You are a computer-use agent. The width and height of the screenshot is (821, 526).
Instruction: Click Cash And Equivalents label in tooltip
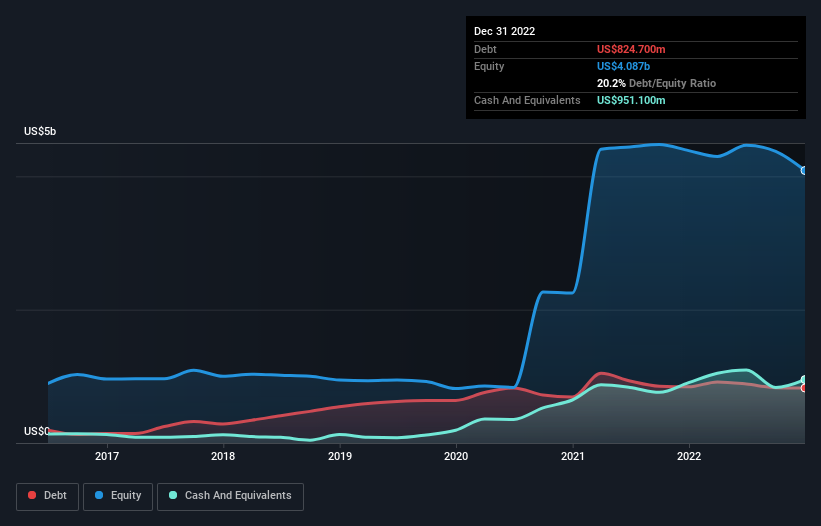527,100
